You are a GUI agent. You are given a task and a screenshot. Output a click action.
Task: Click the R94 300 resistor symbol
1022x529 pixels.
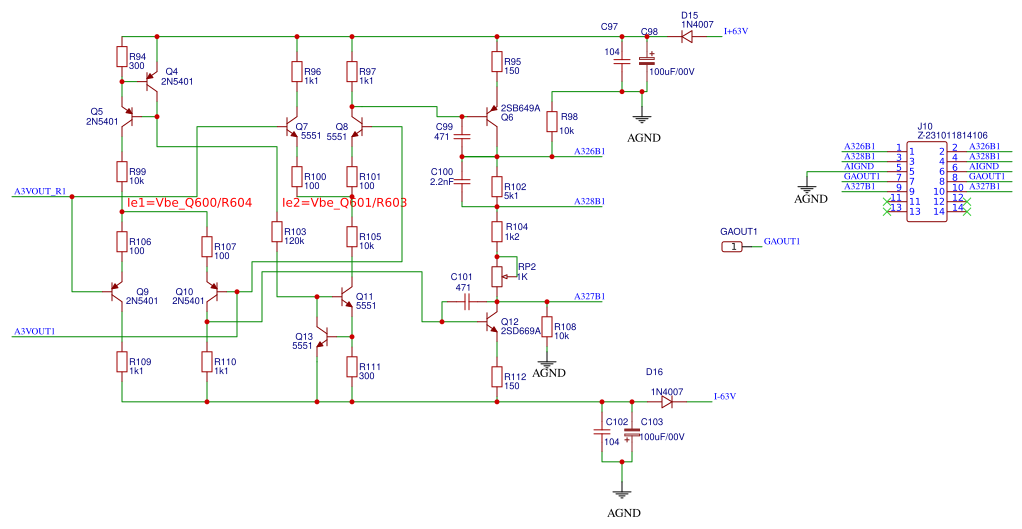pos(122,57)
